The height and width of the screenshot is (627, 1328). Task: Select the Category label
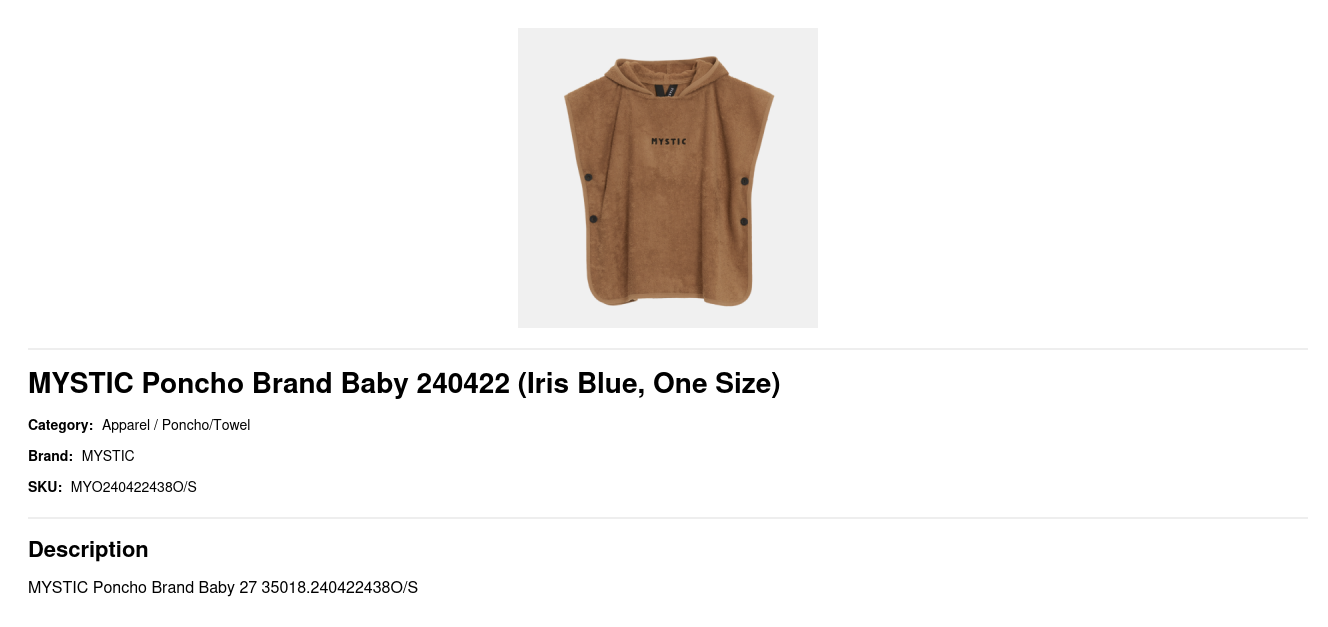[x=60, y=425]
